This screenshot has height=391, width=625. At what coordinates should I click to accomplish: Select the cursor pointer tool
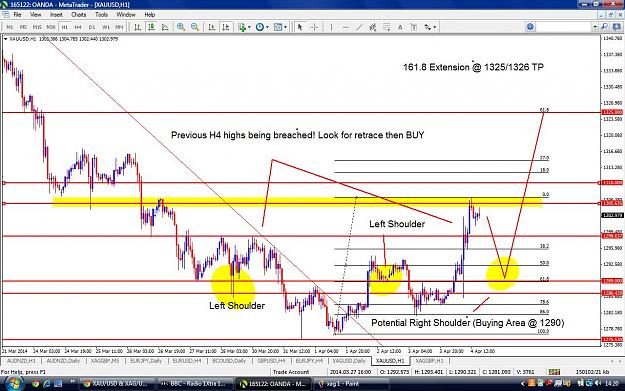(x=300, y=27)
